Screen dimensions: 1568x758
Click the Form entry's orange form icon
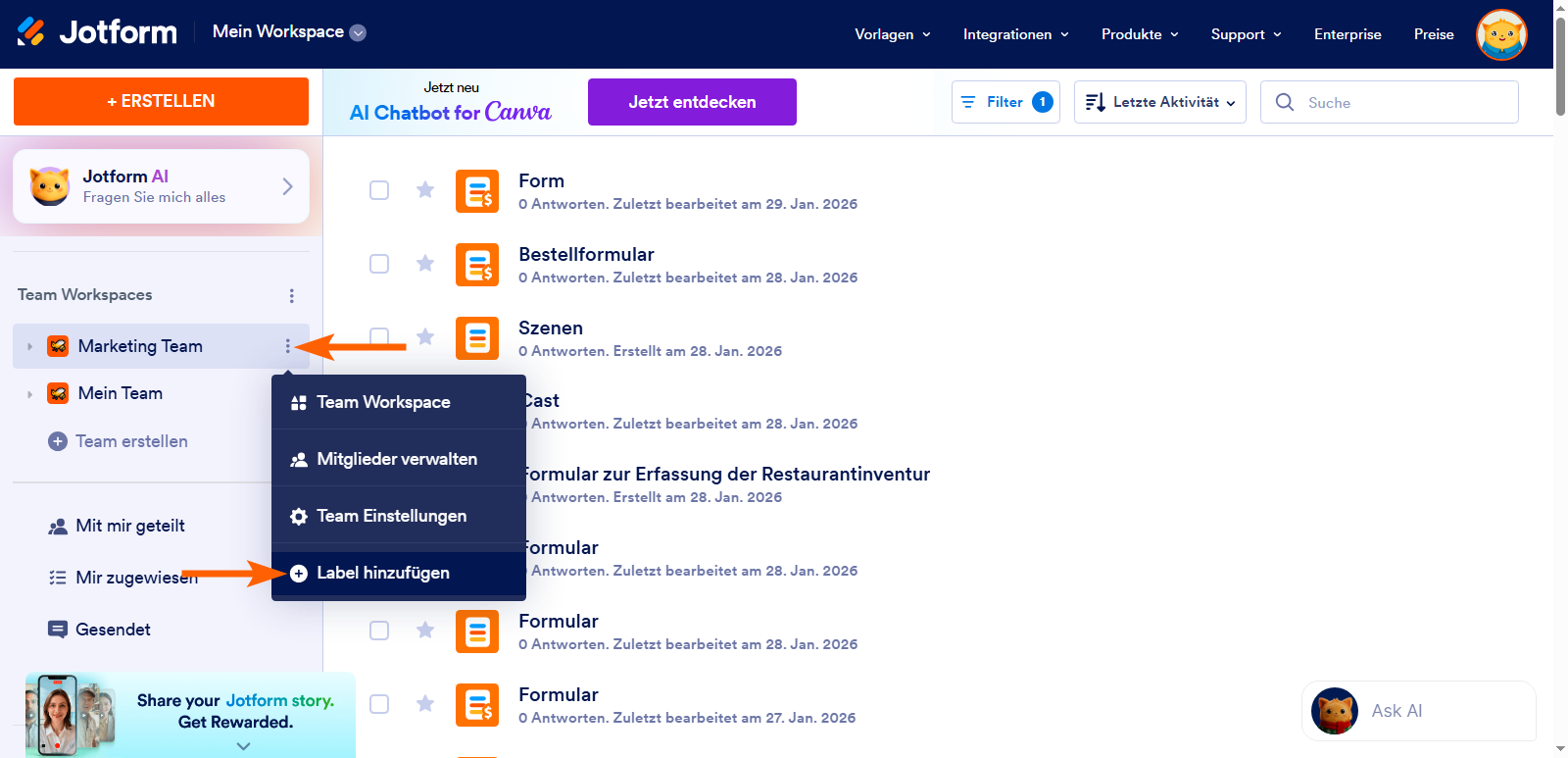coord(477,191)
